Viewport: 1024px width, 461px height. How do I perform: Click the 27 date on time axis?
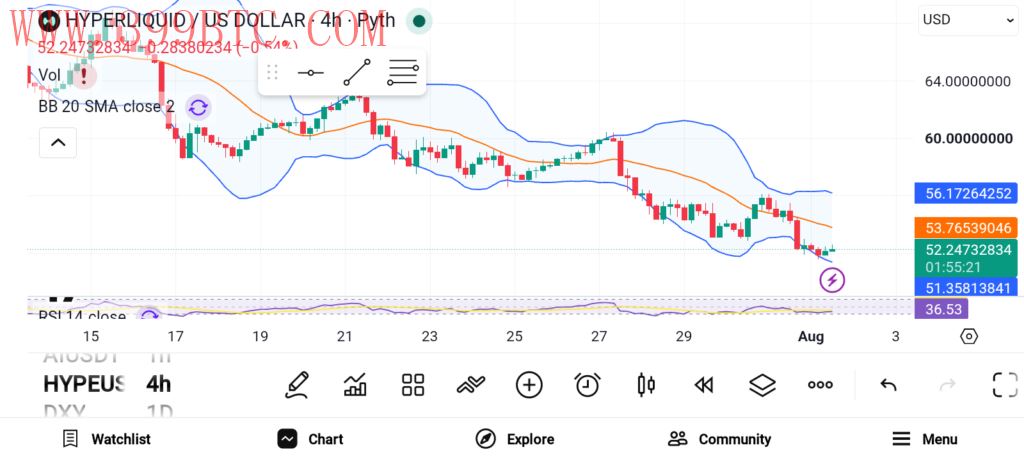pyautogui.click(x=599, y=337)
